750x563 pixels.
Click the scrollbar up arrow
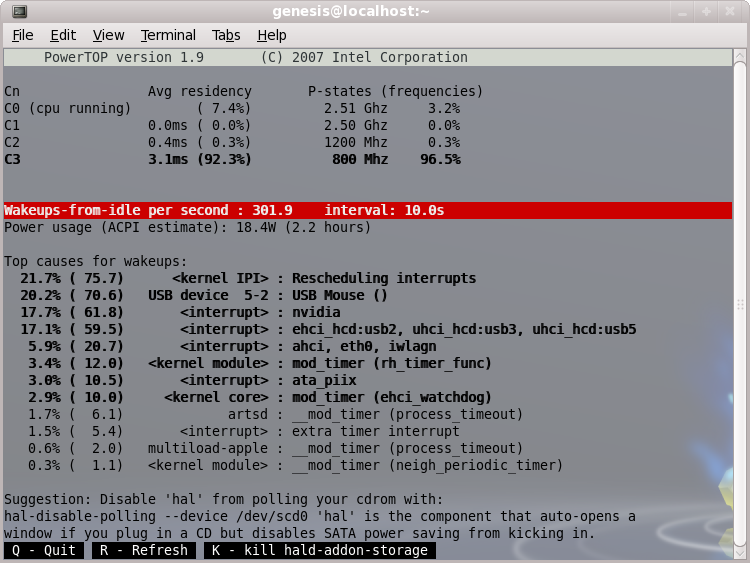point(740,55)
